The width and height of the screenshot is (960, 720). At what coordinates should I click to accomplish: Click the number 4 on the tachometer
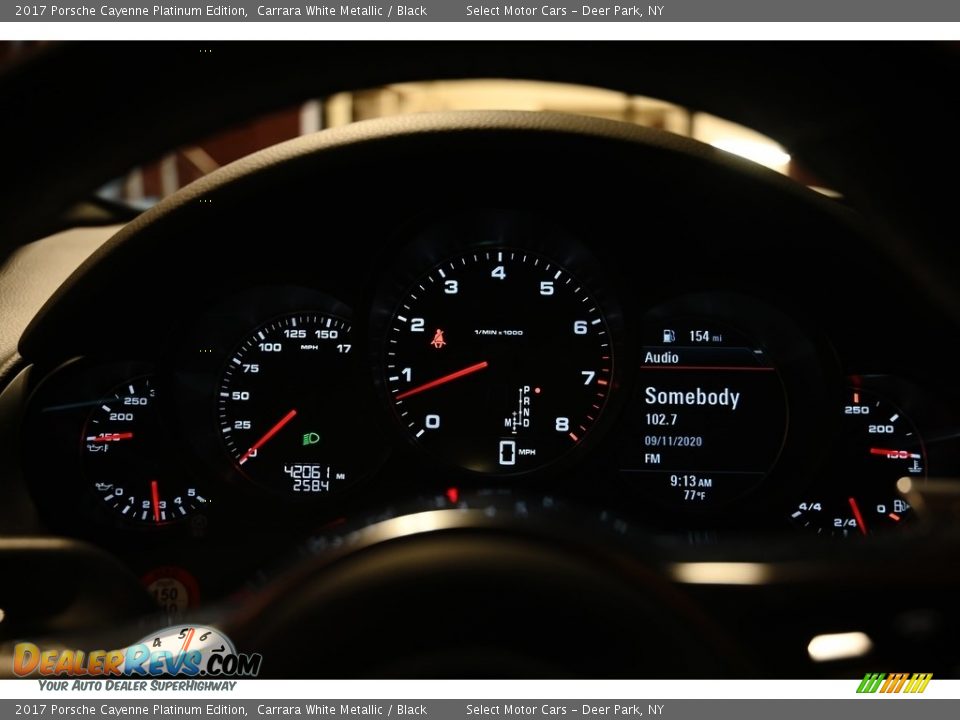point(498,272)
